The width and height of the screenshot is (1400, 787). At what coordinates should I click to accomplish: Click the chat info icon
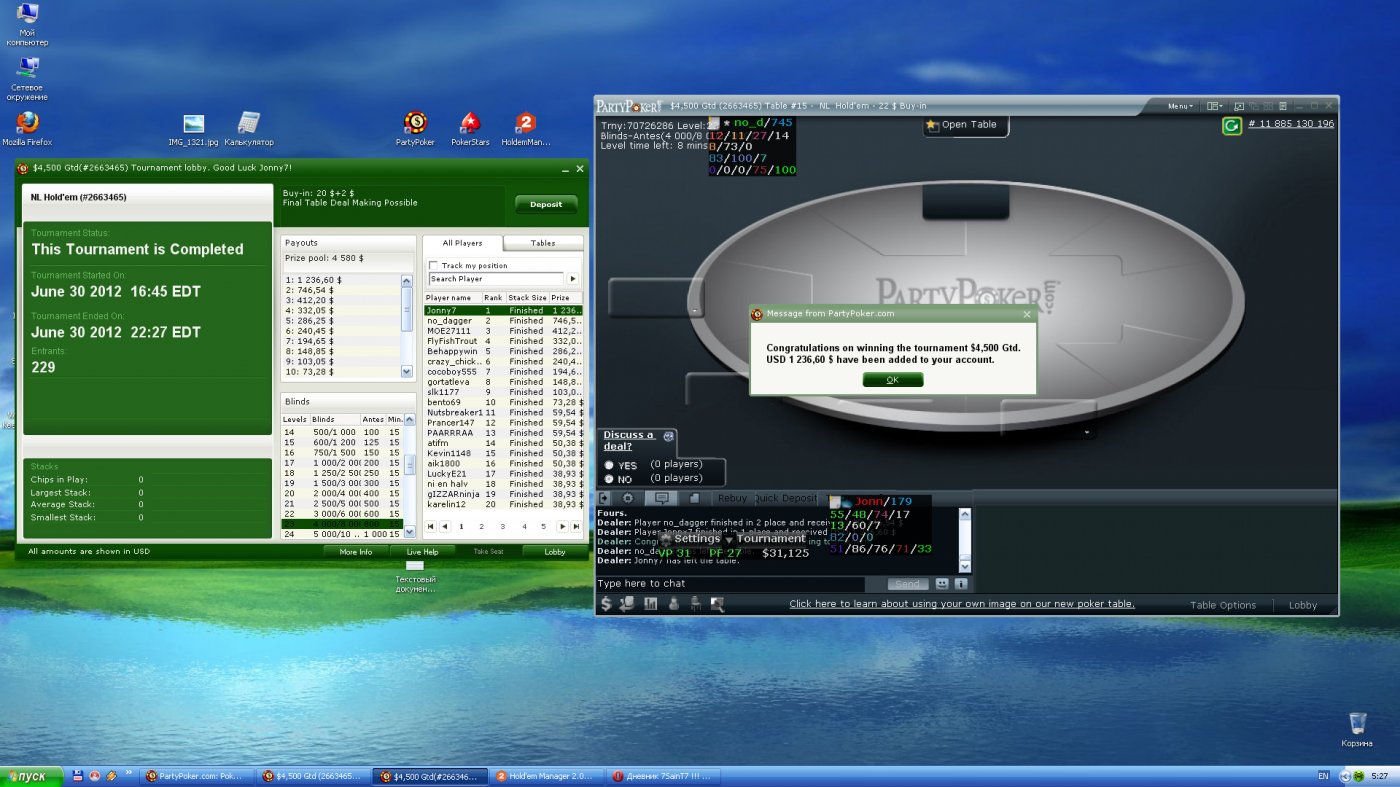click(961, 584)
